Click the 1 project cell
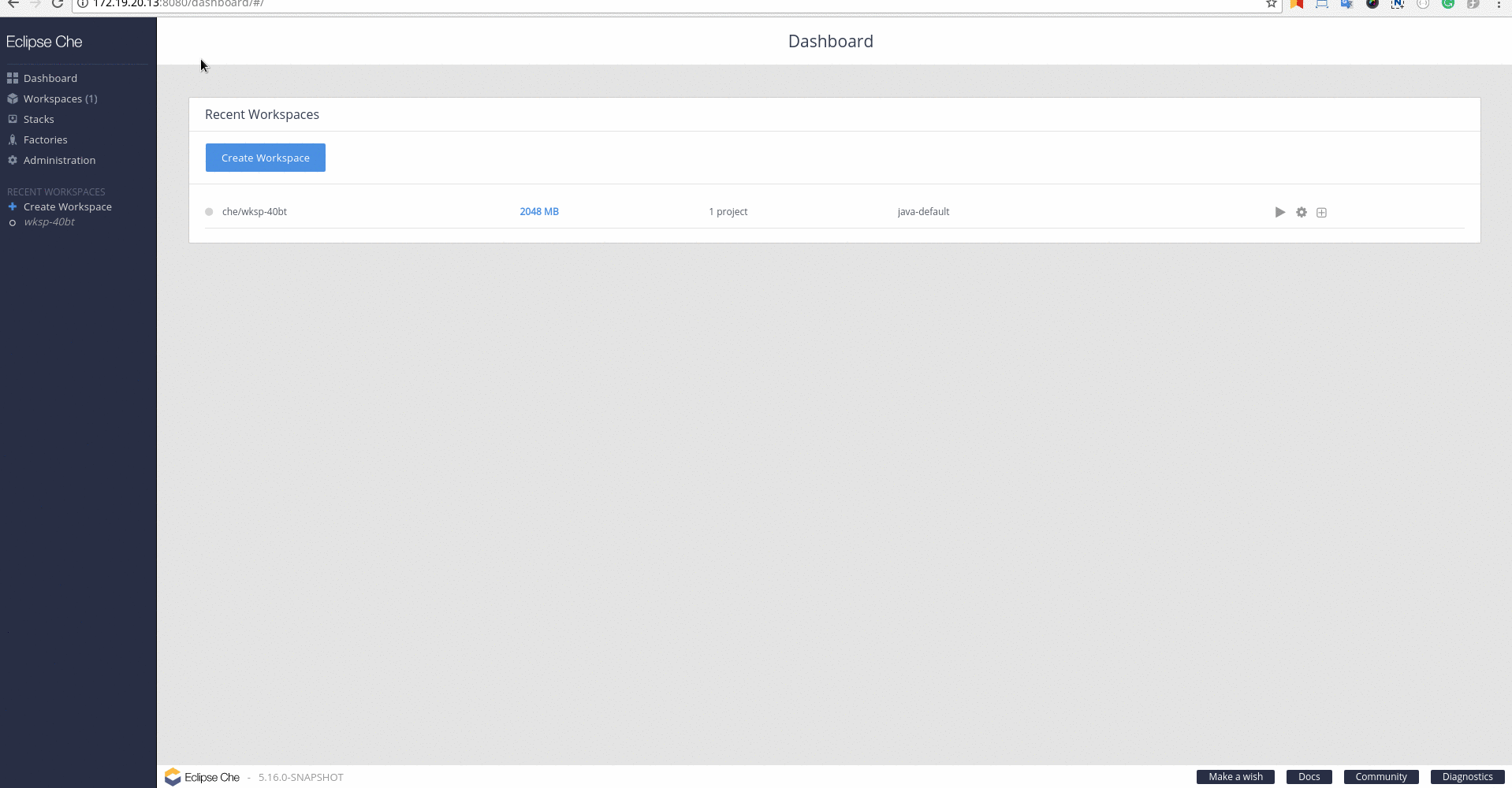 (728, 211)
